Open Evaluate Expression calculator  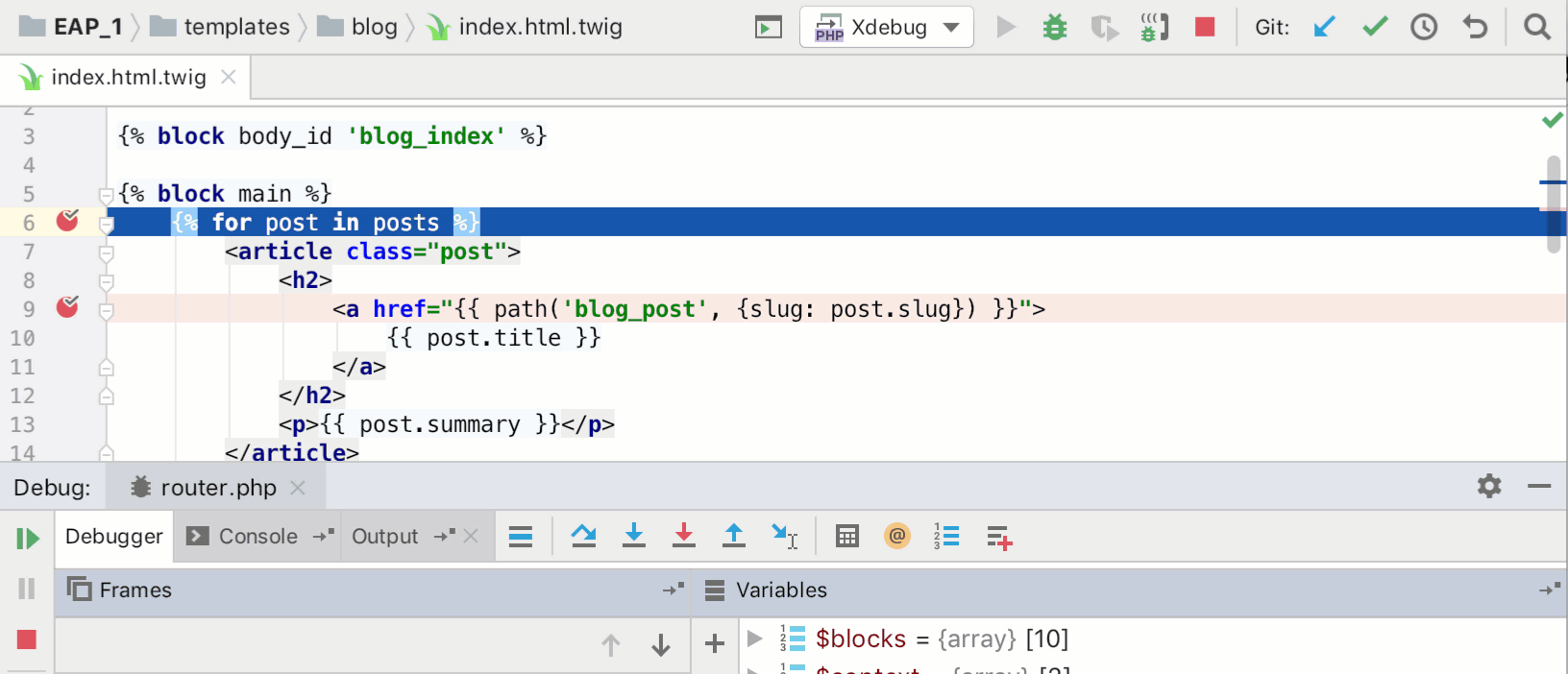[847, 536]
